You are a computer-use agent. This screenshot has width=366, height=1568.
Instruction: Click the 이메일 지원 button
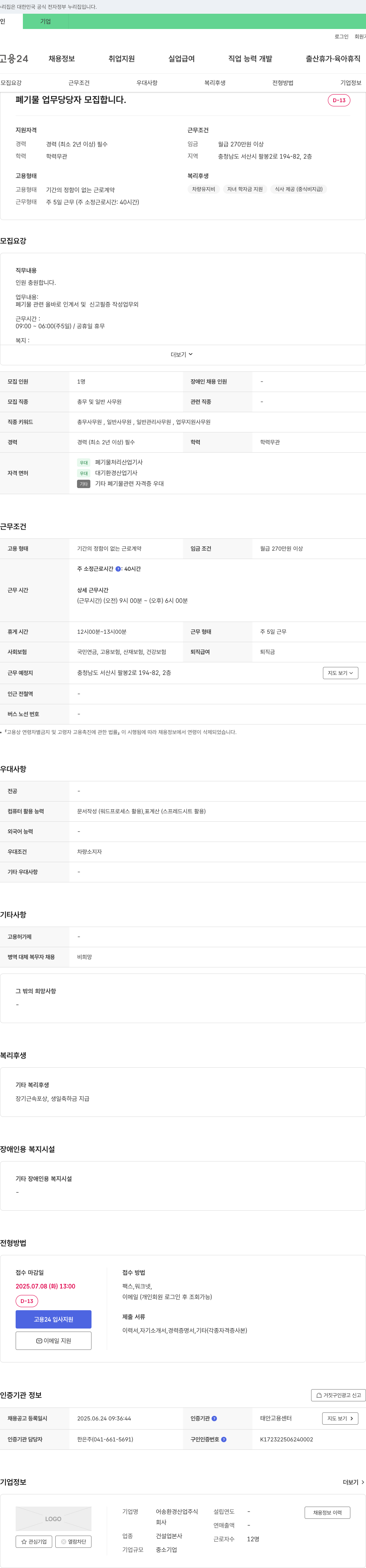click(x=54, y=1341)
